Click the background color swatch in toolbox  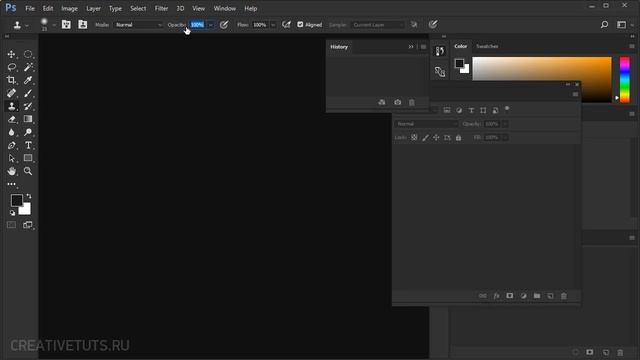[27, 210]
